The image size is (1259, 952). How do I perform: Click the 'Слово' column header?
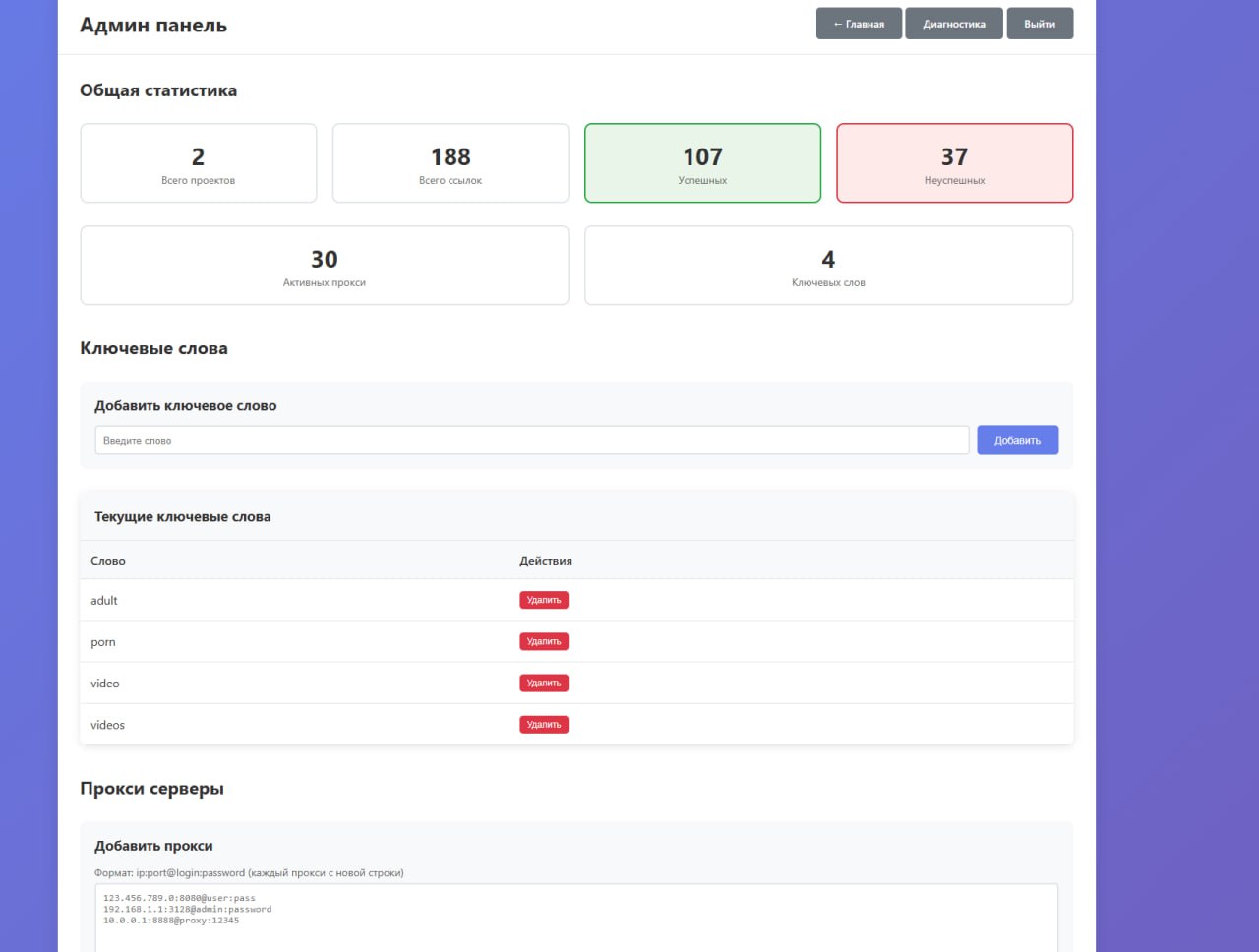click(x=108, y=561)
